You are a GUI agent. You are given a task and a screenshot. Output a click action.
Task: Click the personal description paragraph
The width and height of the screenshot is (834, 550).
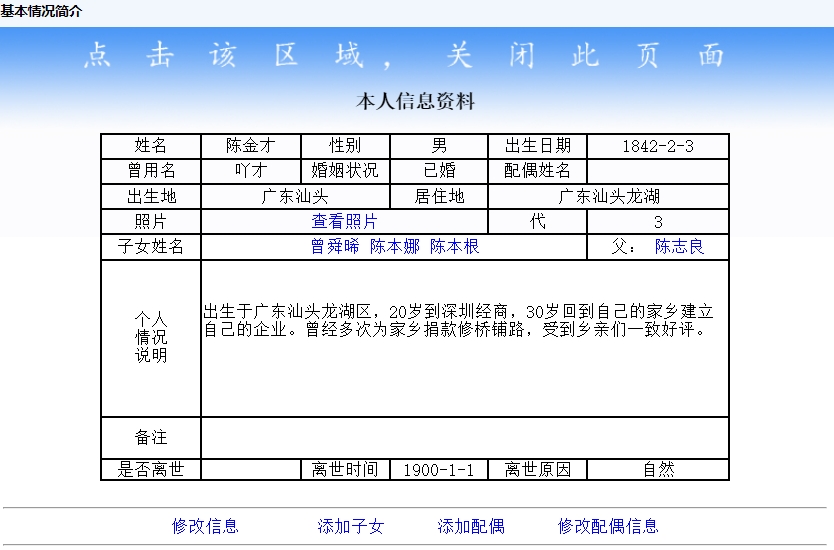point(458,320)
